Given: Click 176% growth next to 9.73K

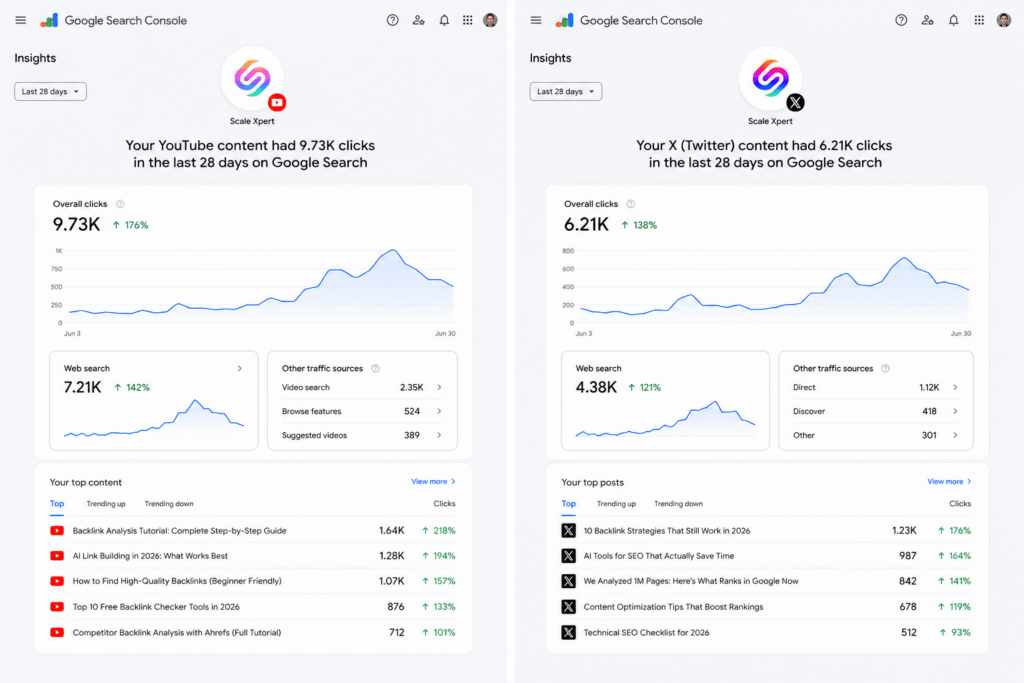Looking at the screenshot, I should tap(131, 225).
